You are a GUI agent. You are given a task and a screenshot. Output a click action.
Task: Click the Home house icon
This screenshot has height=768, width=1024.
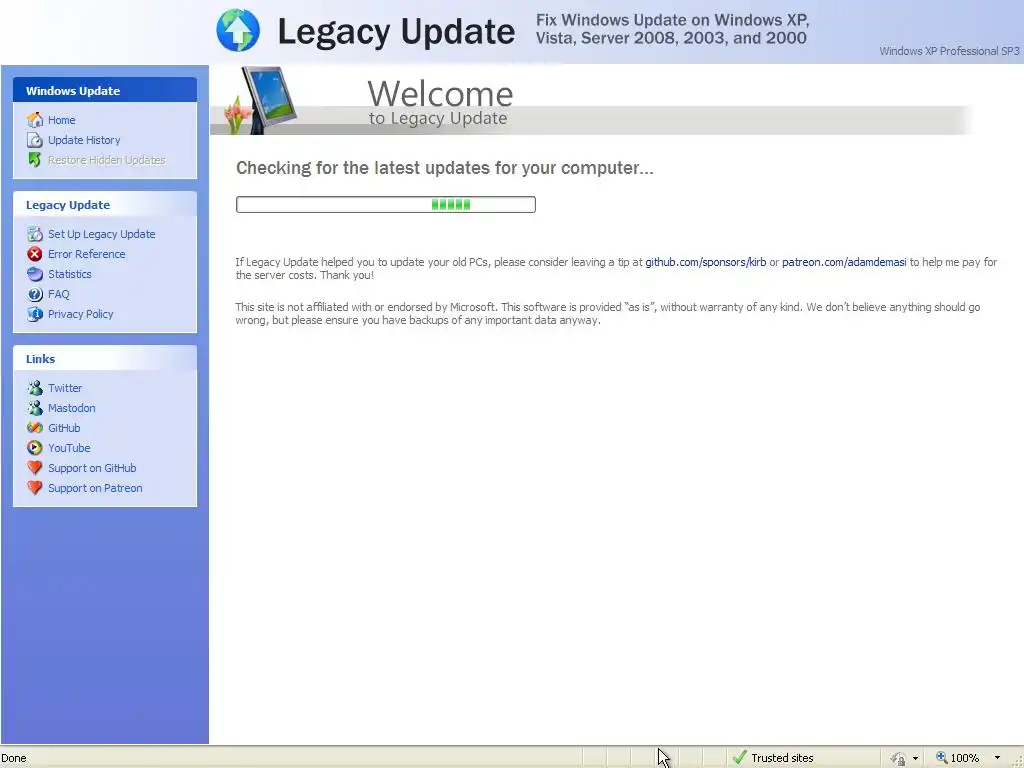tap(35, 120)
